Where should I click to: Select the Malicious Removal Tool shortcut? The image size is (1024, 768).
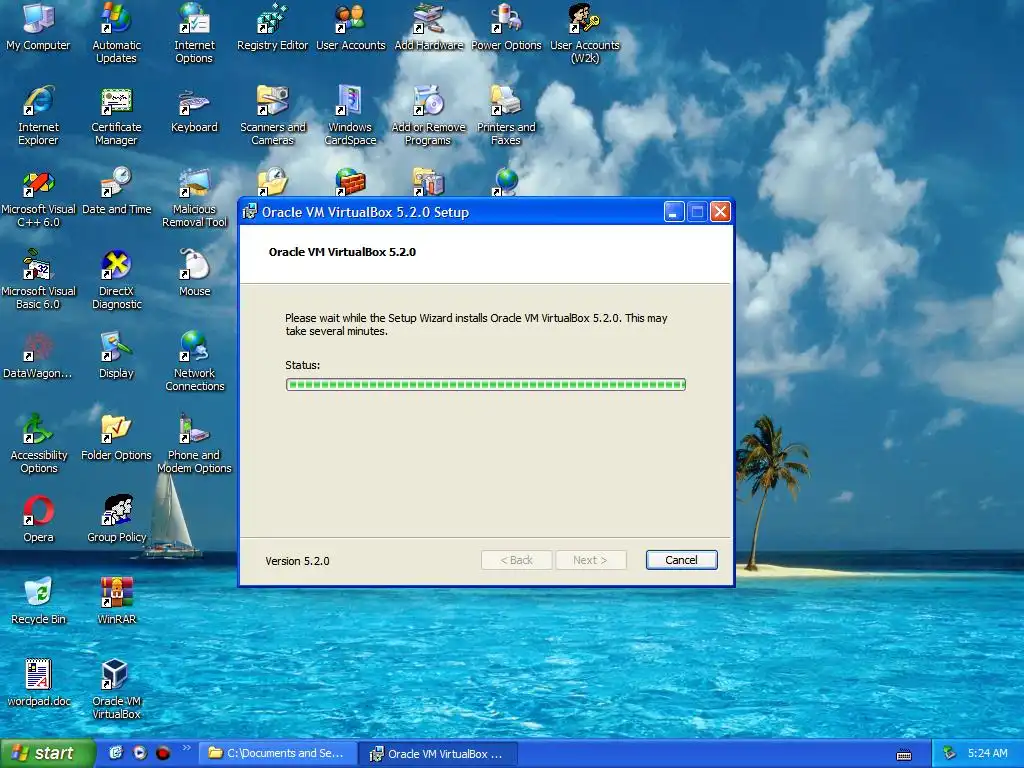[194, 197]
